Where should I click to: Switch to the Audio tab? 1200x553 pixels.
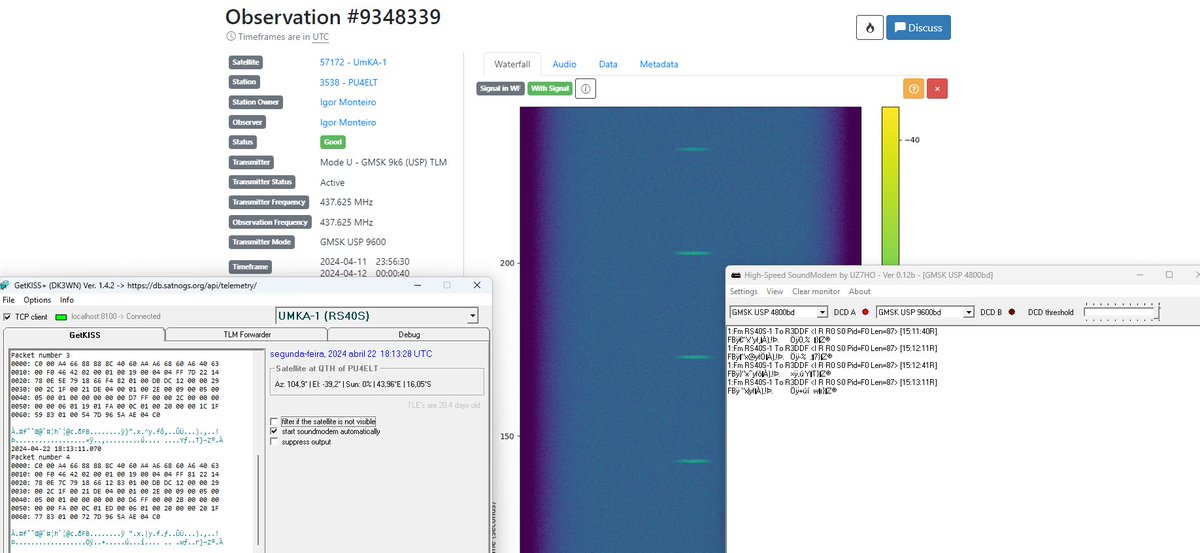tap(564, 64)
